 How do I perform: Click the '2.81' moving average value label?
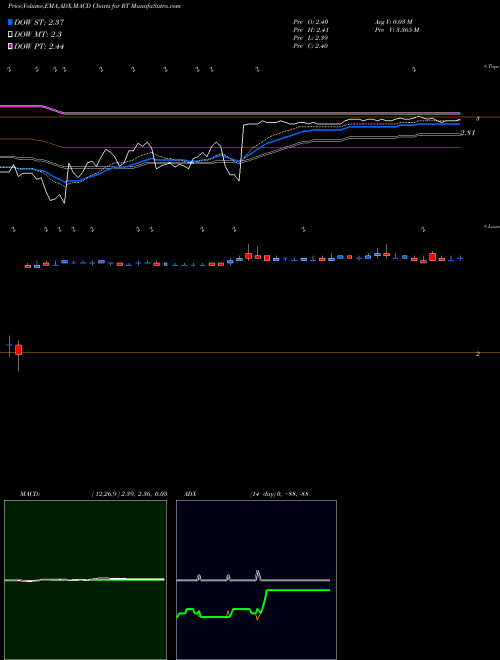(468, 133)
